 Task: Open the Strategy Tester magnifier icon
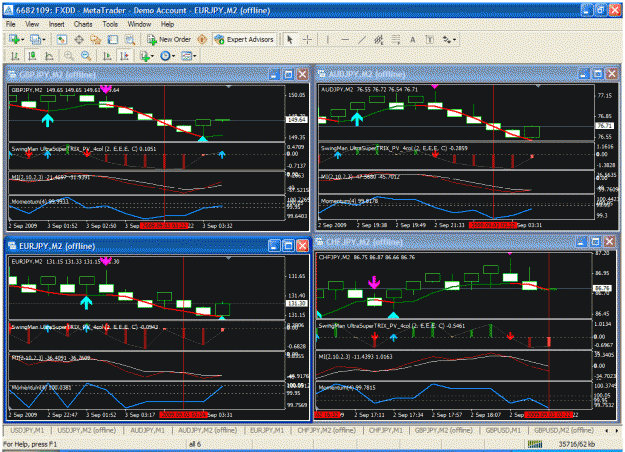130,39
